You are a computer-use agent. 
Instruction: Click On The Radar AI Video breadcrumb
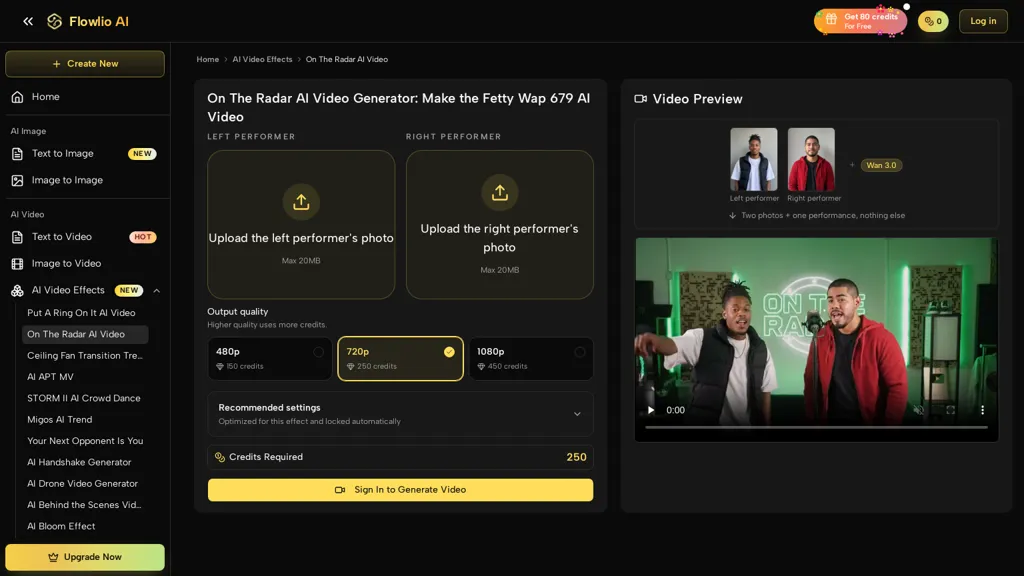[347, 59]
